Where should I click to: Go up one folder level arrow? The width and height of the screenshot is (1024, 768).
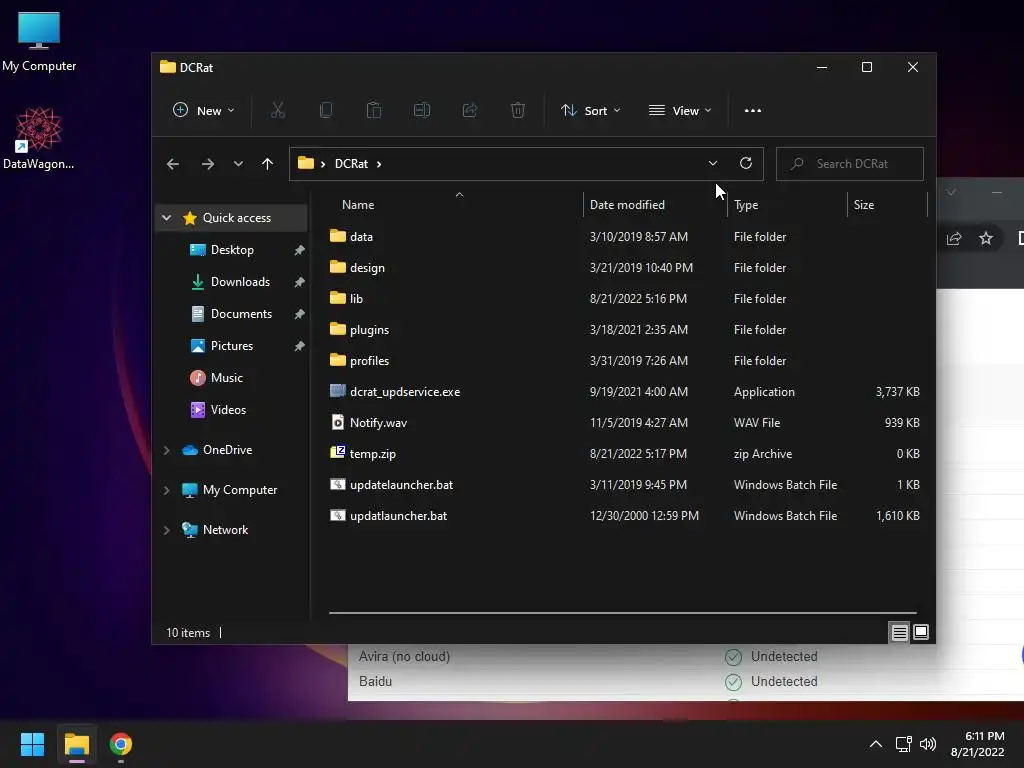tap(267, 164)
